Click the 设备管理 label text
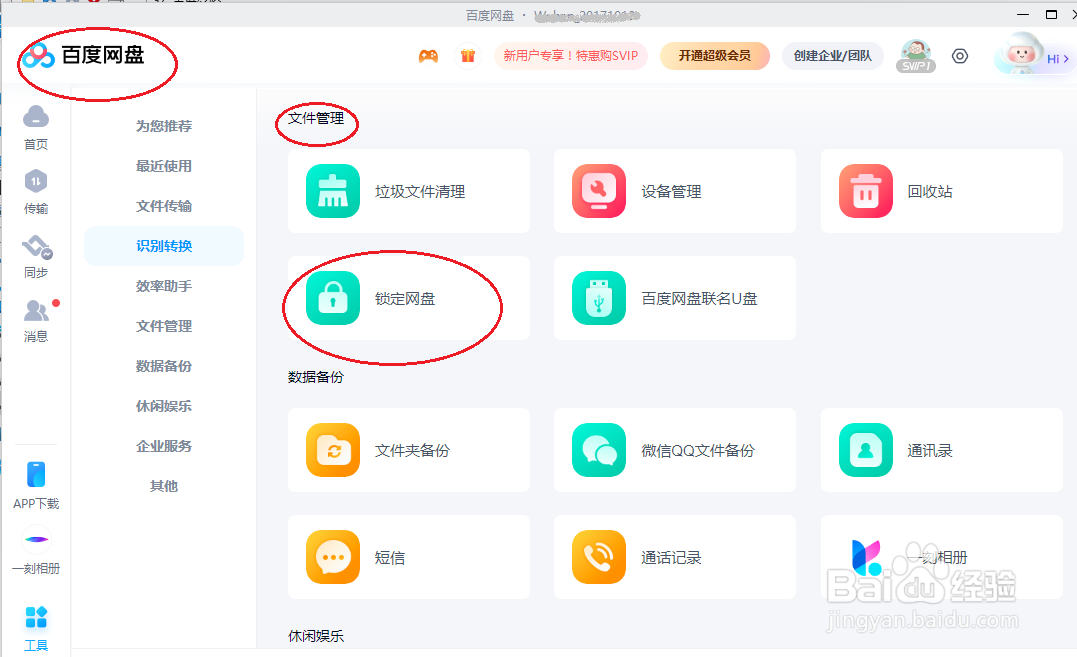The height and width of the screenshot is (657, 1077). pos(671,192)
